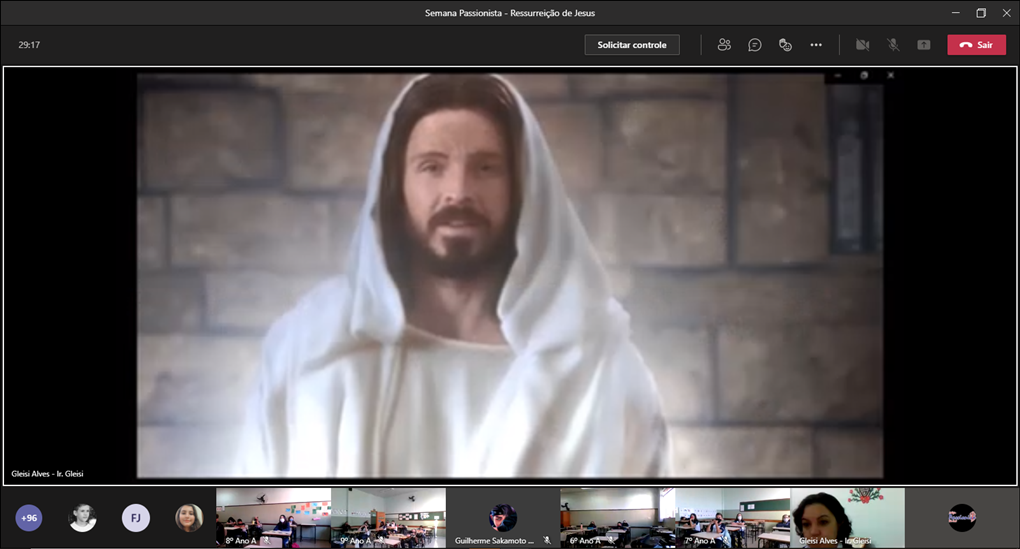Open the participants panel icon
Viewport: 1020px width, 549px height.
[x=724, y=45]
